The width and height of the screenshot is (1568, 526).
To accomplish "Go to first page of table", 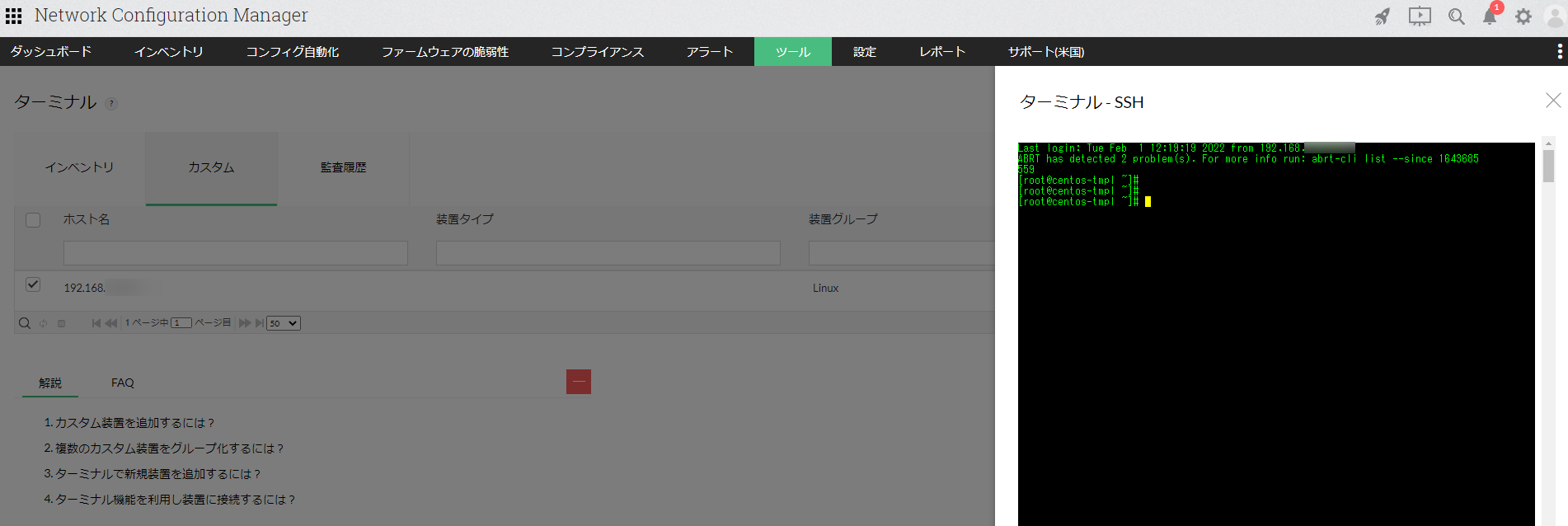I will [x=96, y=323].
